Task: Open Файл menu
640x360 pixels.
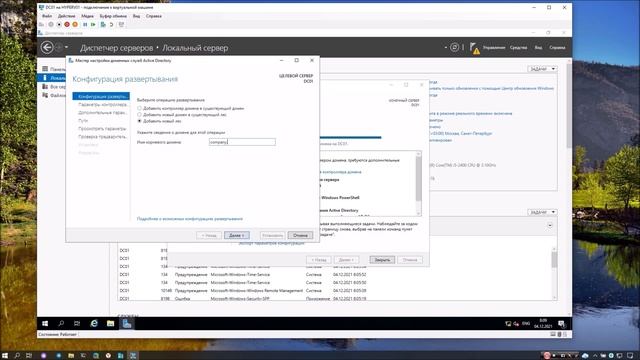Action: (47, 16)
